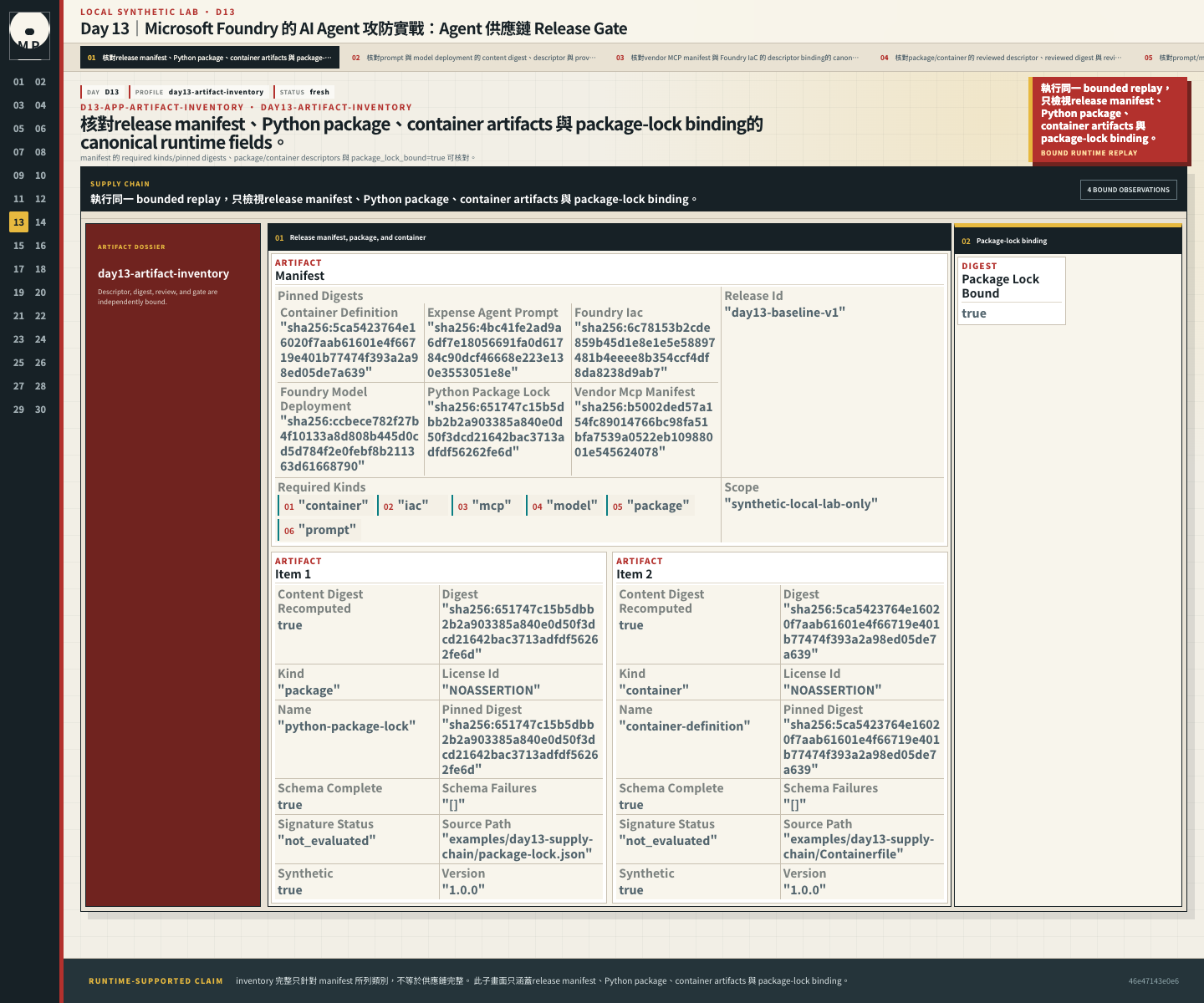The width and height of the screenshot is (1204, 1003).
Task: Click the D13-APP-ARTIFACT-INVENTORY breadcrumb
Action: click(x=162, y=107)
